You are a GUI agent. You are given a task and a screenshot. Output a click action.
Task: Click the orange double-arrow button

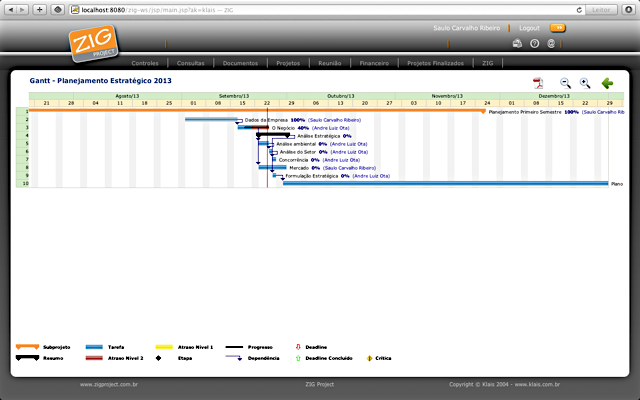[x=558, y=28]
